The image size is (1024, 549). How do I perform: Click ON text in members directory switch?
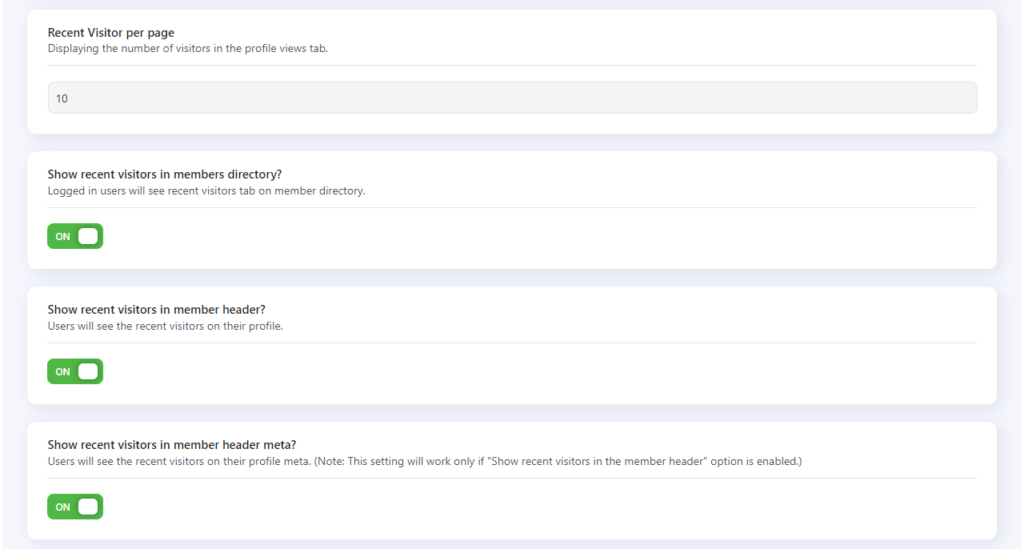63,236
